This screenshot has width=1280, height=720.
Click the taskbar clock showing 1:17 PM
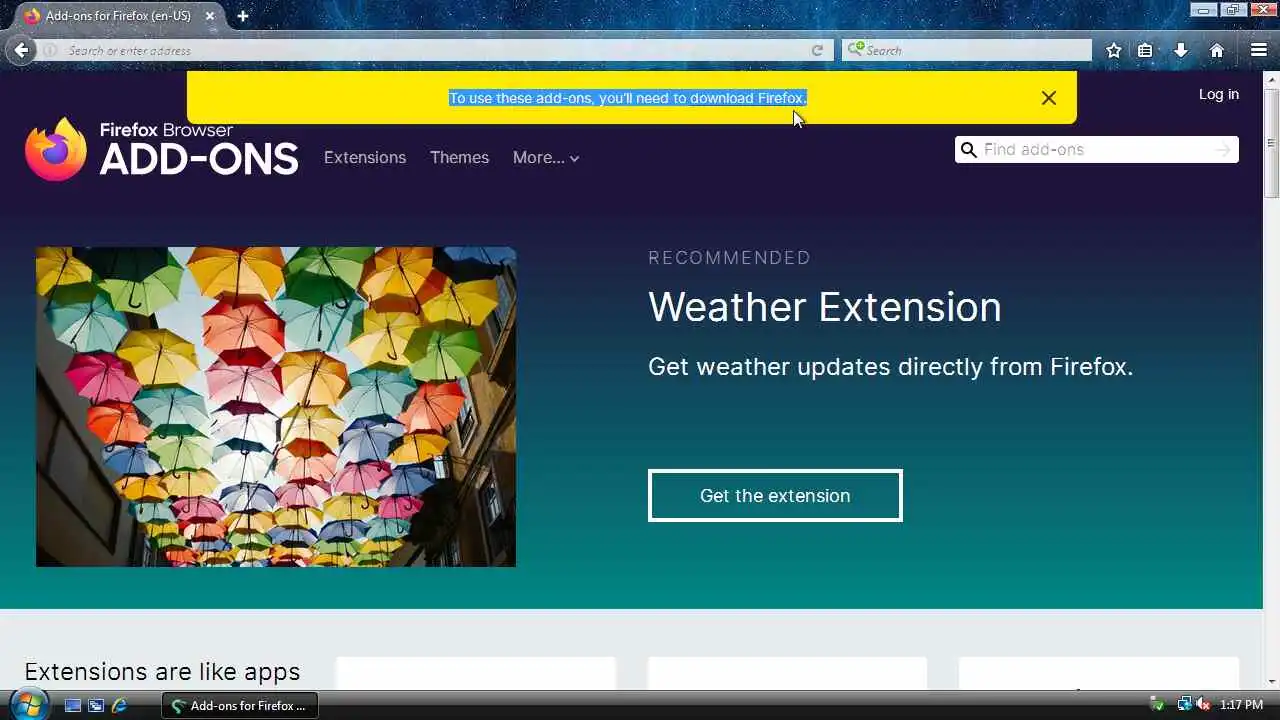click(1242, 705)
